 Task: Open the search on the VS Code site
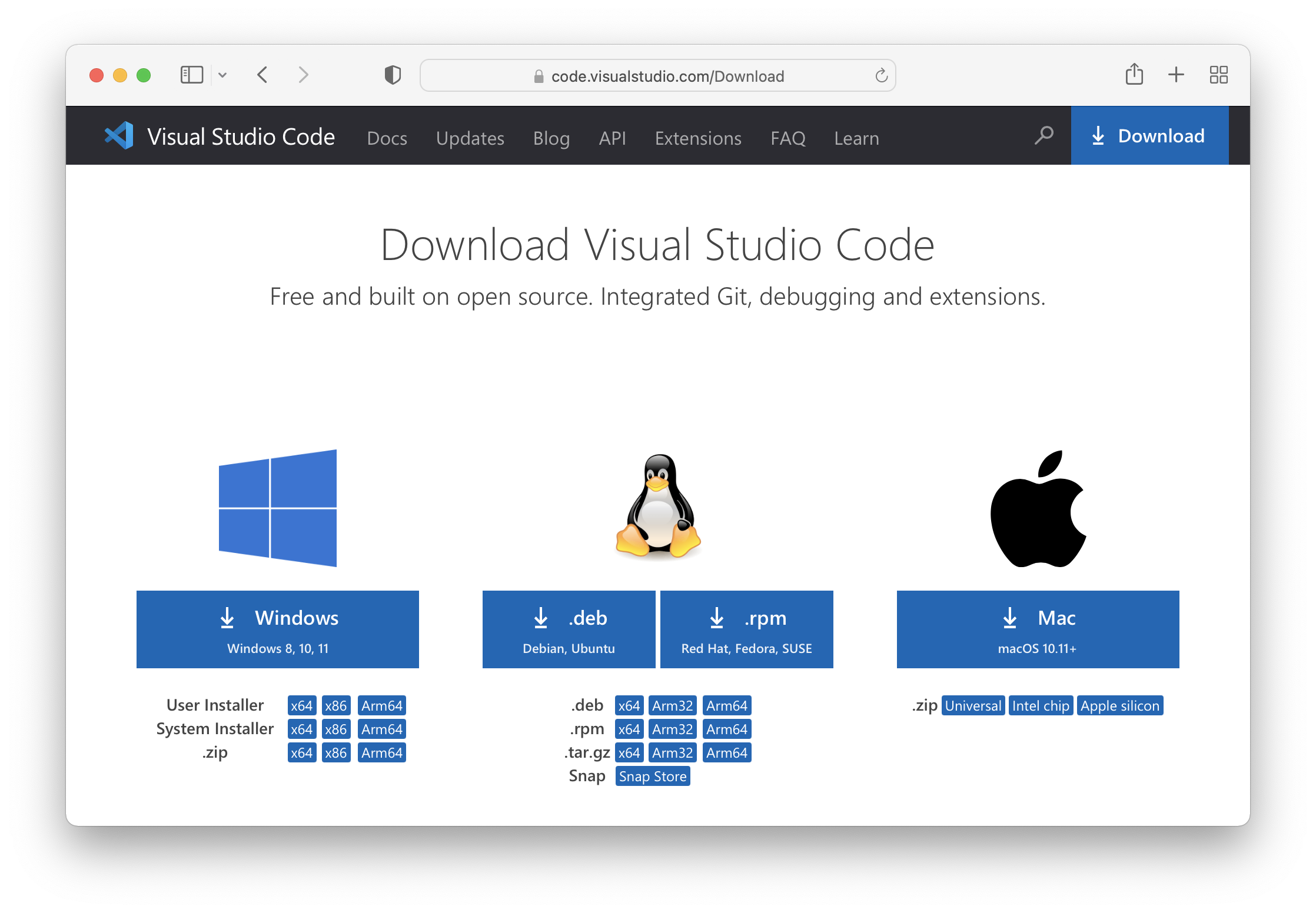pyautogui.click(x=1044, y=135)
